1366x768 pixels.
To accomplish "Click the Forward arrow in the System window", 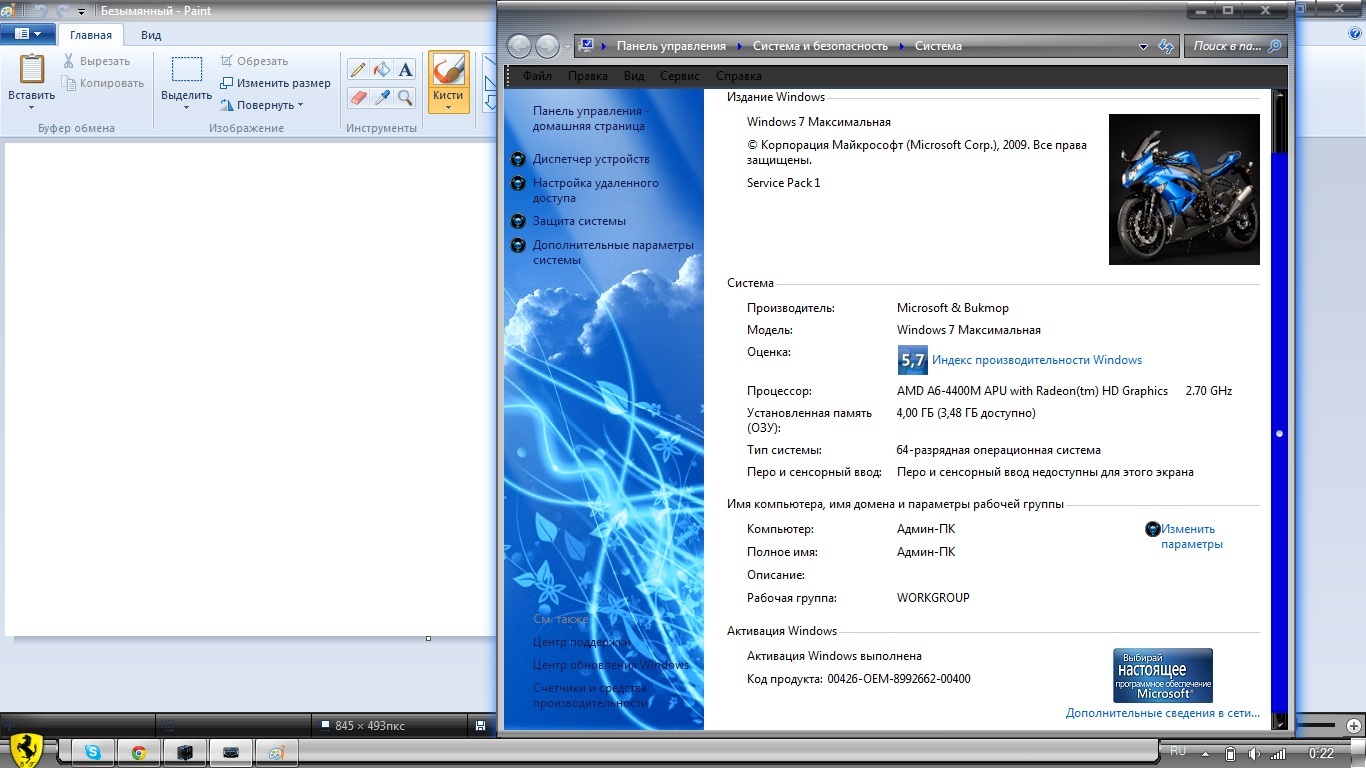I will (x=547, y=46).
